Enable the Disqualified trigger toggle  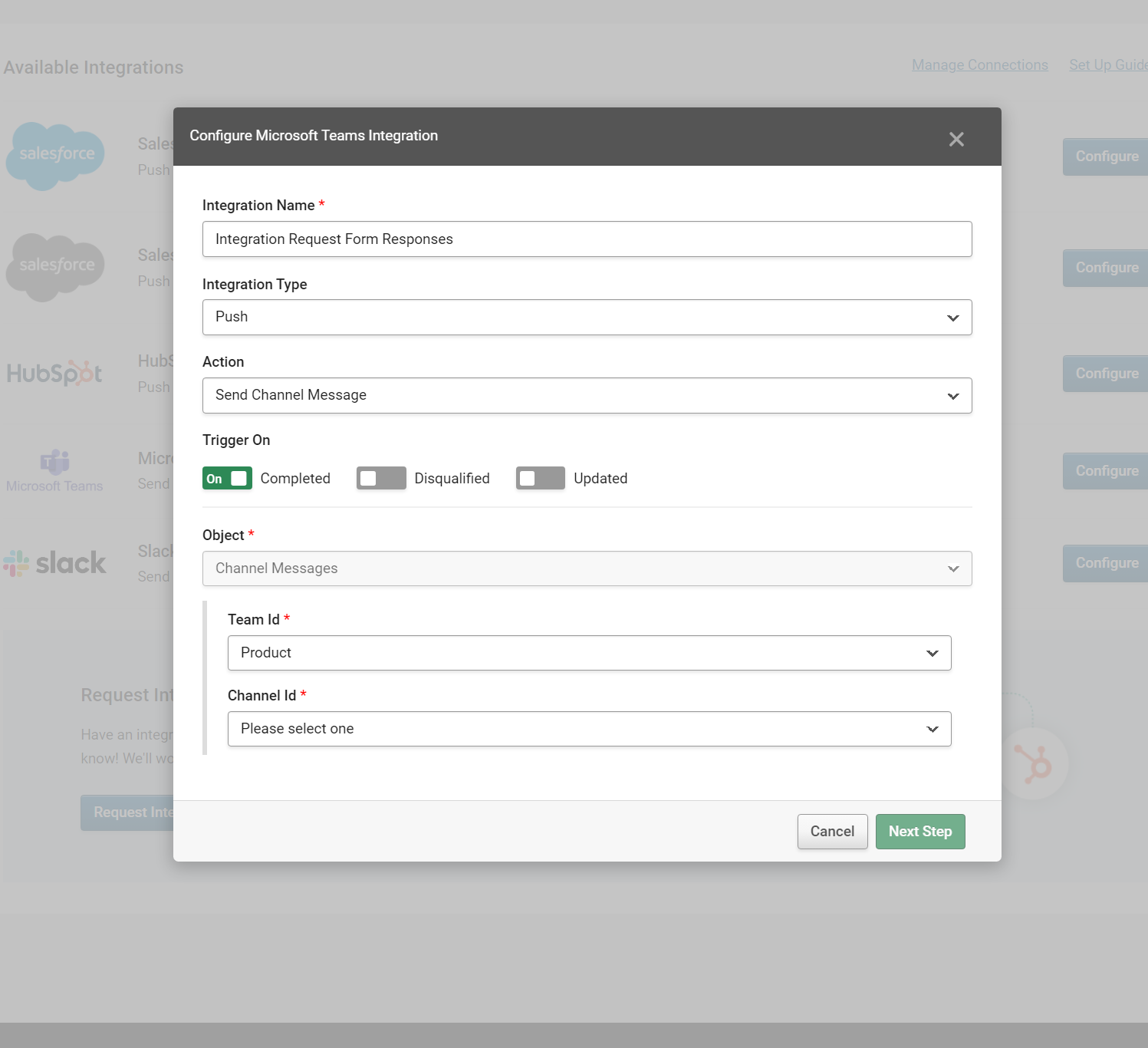click(x=380, y=478)
